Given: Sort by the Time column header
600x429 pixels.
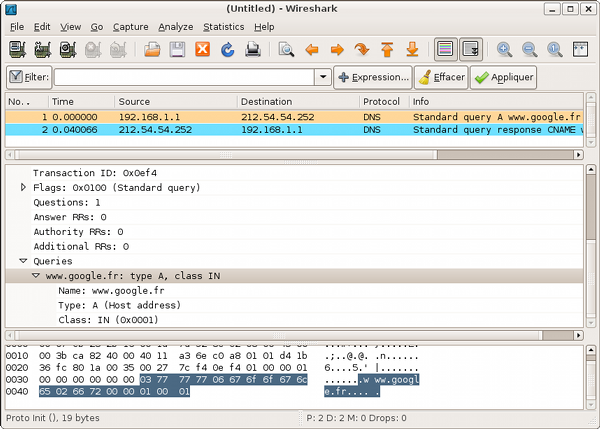Looking at the screenshot, I should [82, 102].
